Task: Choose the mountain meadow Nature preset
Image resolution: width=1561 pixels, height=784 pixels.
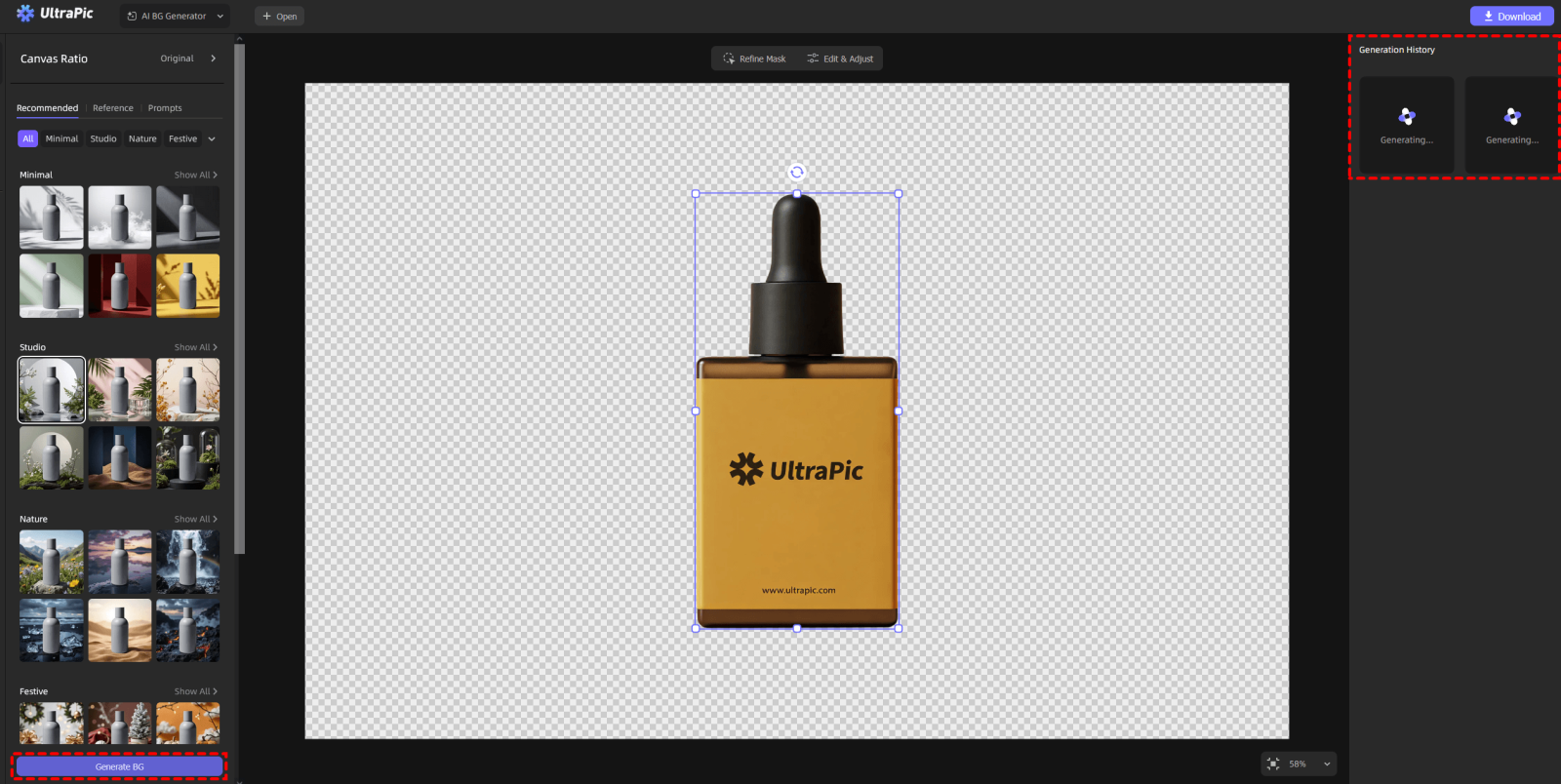Action: 52,562
